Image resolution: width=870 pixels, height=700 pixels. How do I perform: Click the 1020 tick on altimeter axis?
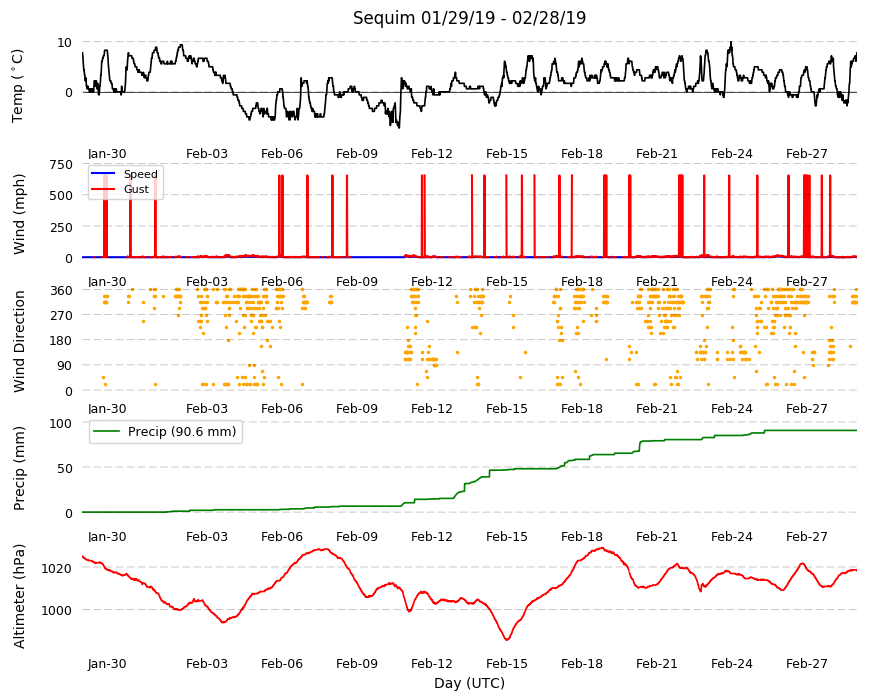pyautogui.click(x=57, y=568)
